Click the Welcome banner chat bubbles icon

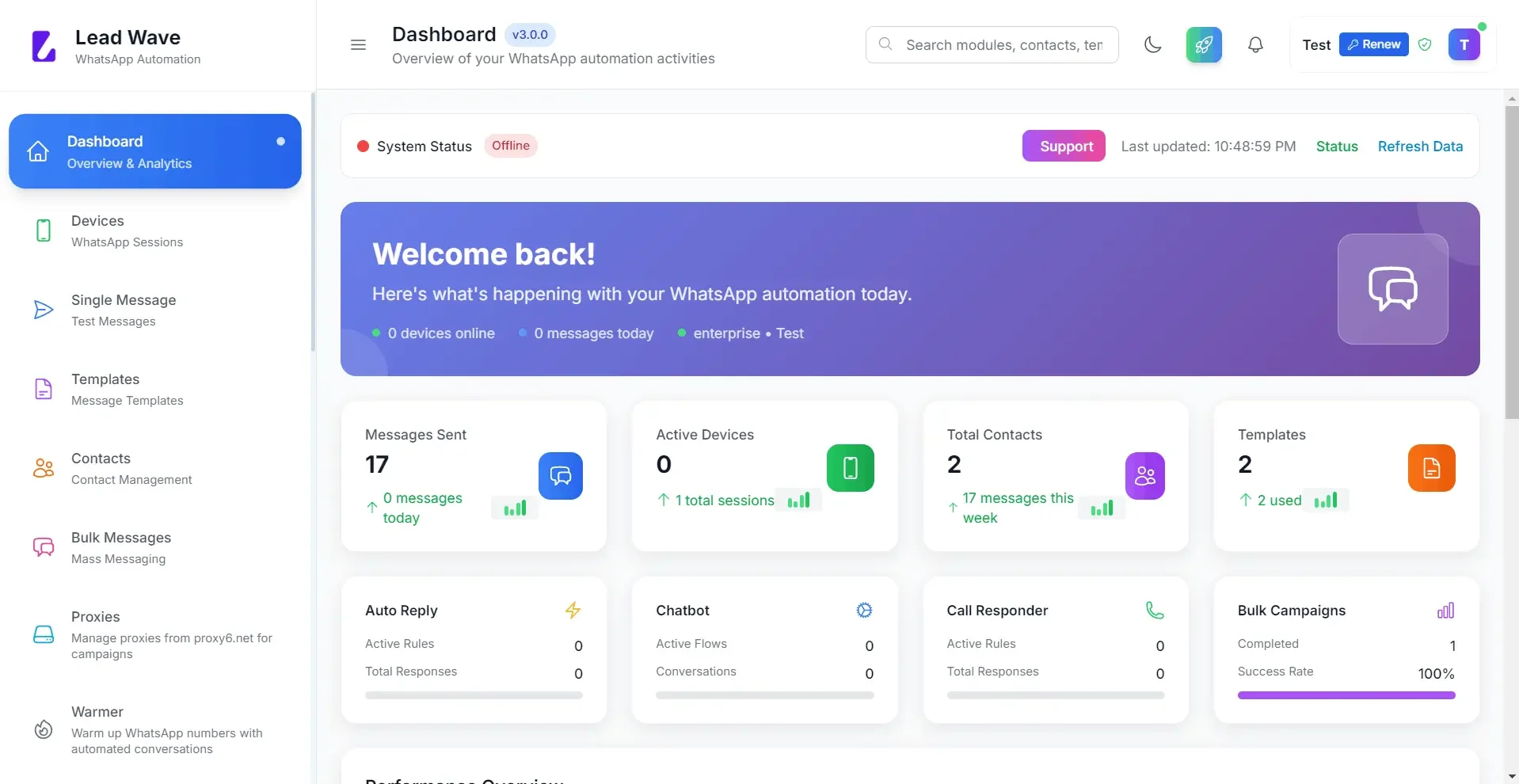(x=1392, y=289)
